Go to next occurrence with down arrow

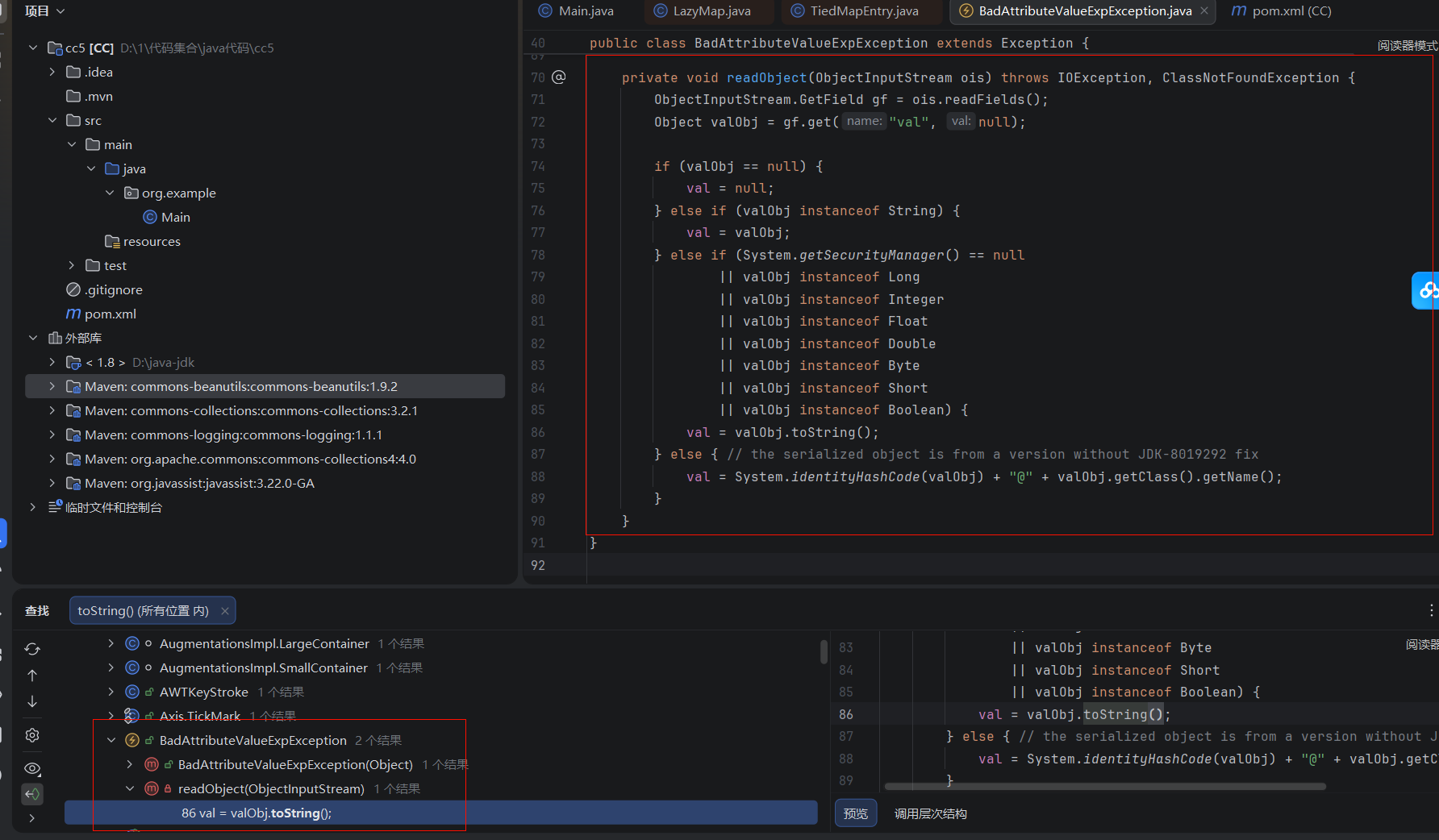pos(32,701)
